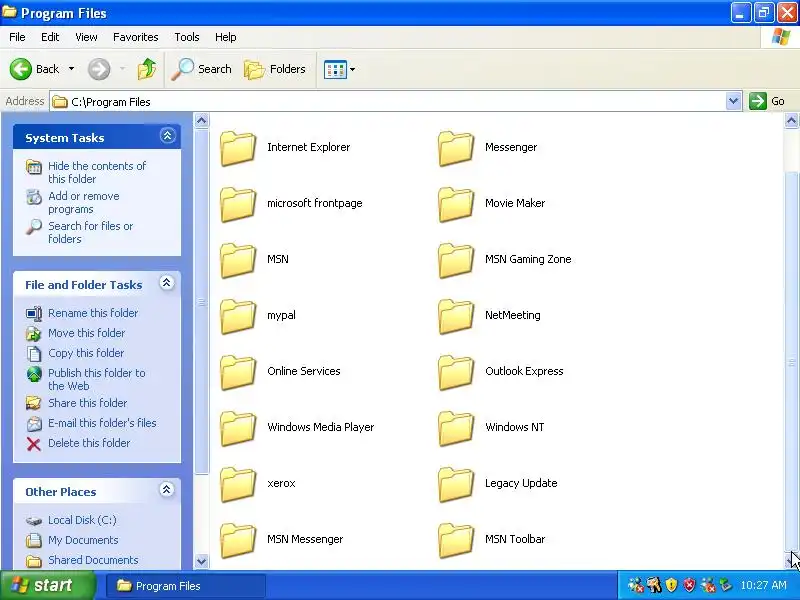Click the yellow security shield tray icon
The width and height of the screenshot is (800, 600).
(671, 585)
